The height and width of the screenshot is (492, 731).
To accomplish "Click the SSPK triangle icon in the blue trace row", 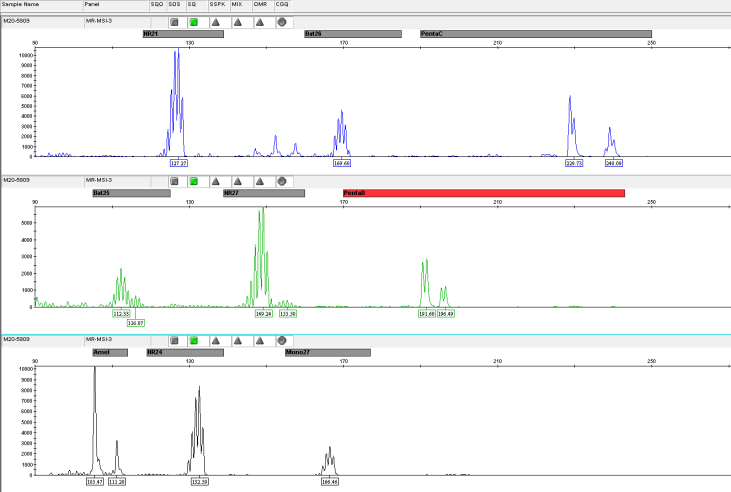I will point(216,21).
